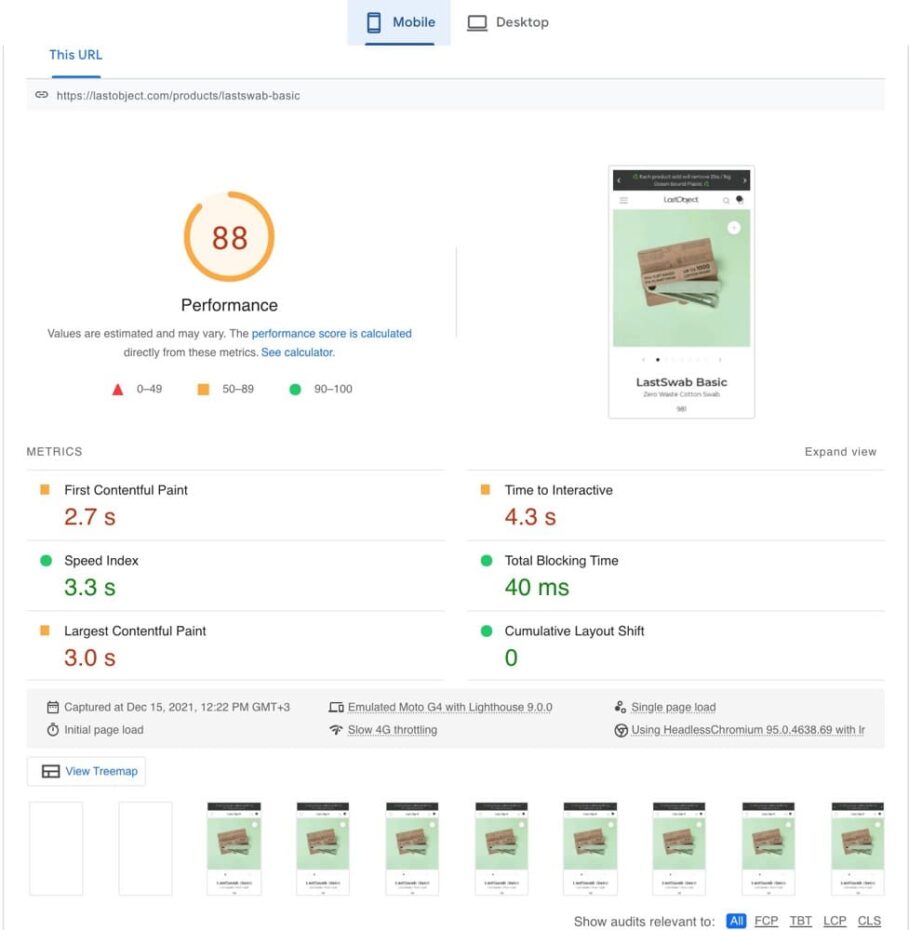Click the stopwatch icon for initial page load
The height and width of the screenshot is (930, 909).
[x=53, y=730]
